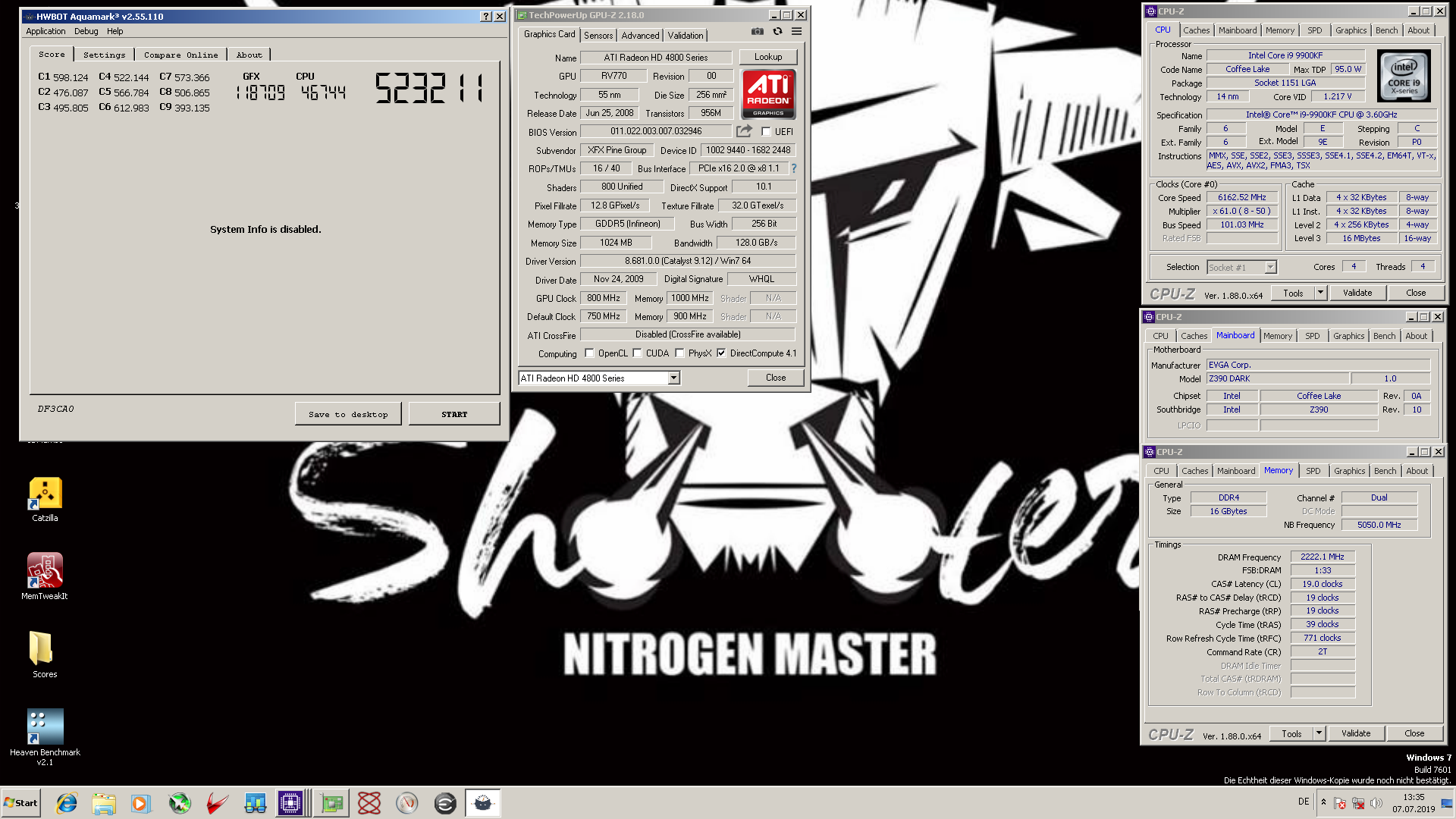Switch to the Sensors tab in GPU-Z
The image size is (1456, 819).
tap(598, 36)
